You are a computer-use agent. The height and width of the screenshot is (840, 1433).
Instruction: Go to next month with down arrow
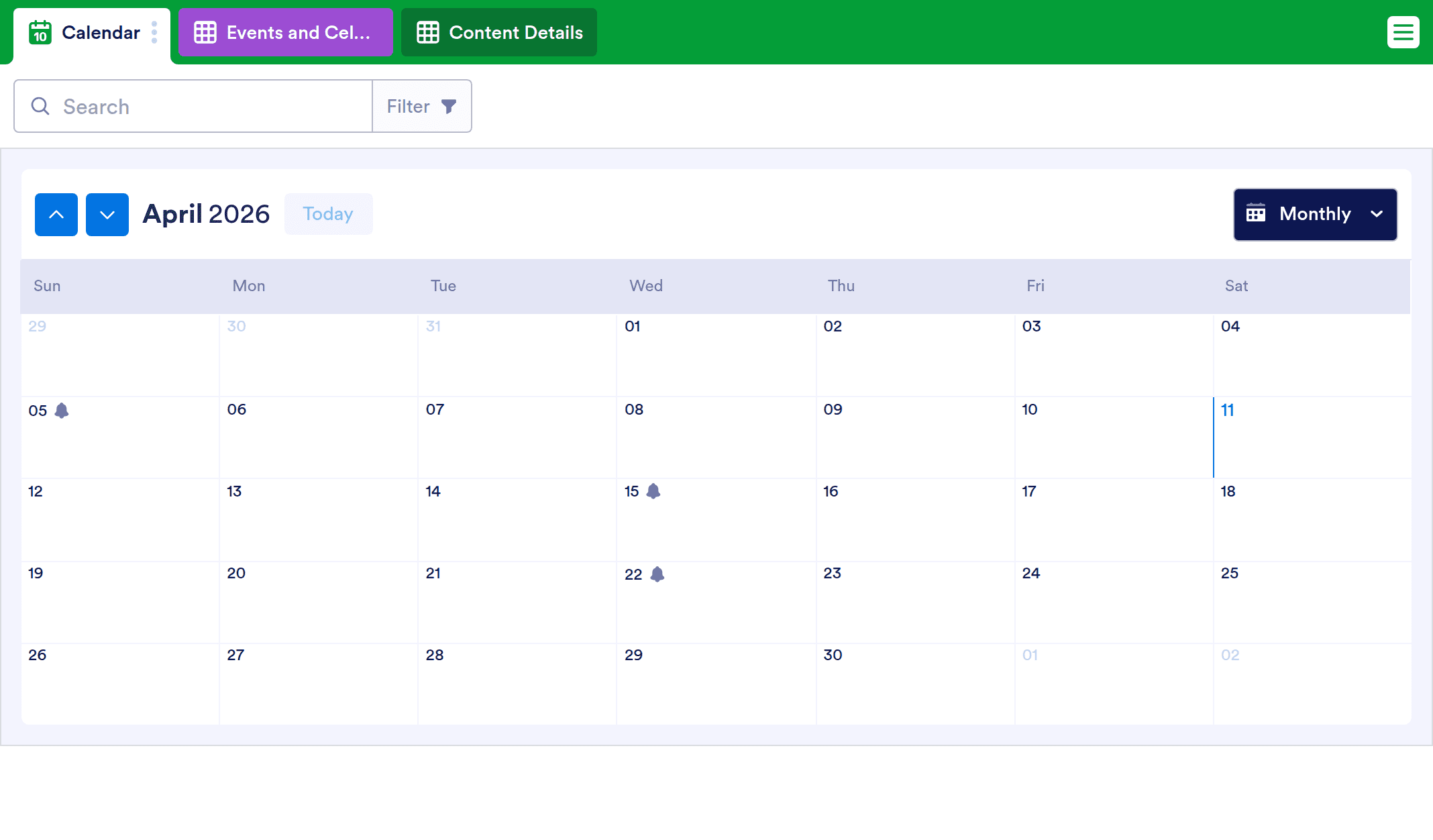click(x=107, y=215)
